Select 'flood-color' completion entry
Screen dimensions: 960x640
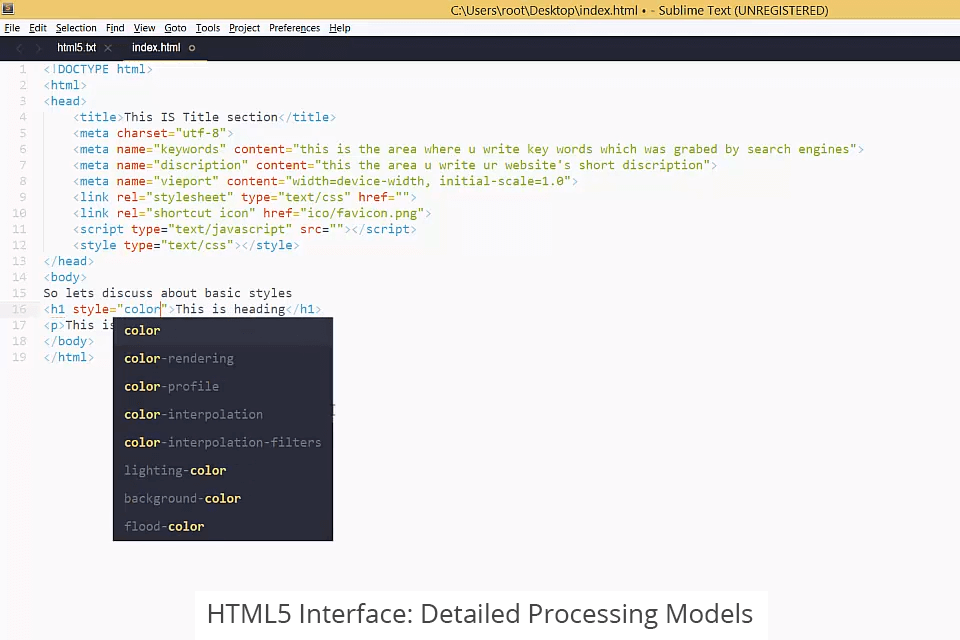tap(223, 527)
